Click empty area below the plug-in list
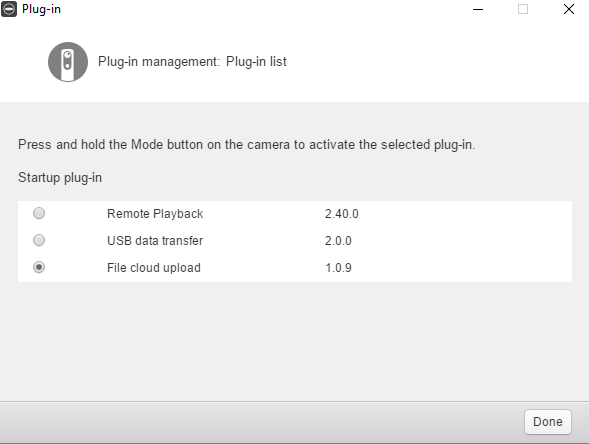Screen dimensions: 589x444 tap(294, 340)
